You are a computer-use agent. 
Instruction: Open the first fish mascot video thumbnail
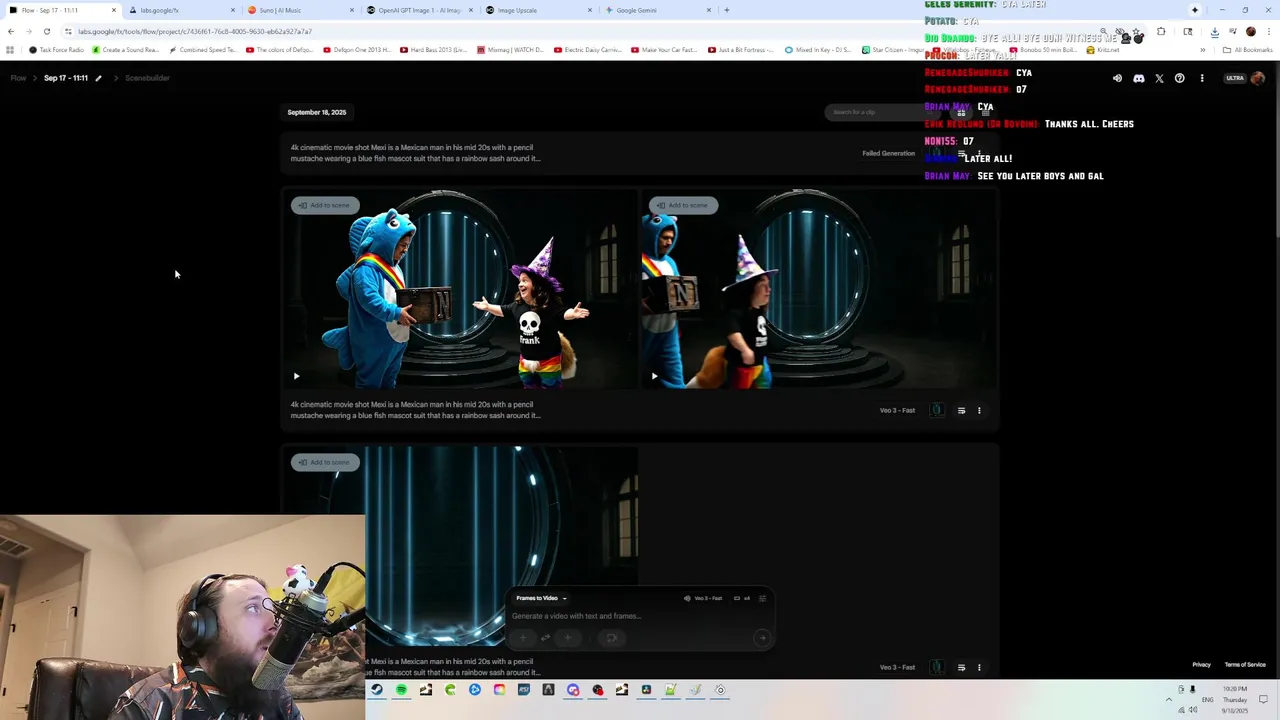[460, 289]
